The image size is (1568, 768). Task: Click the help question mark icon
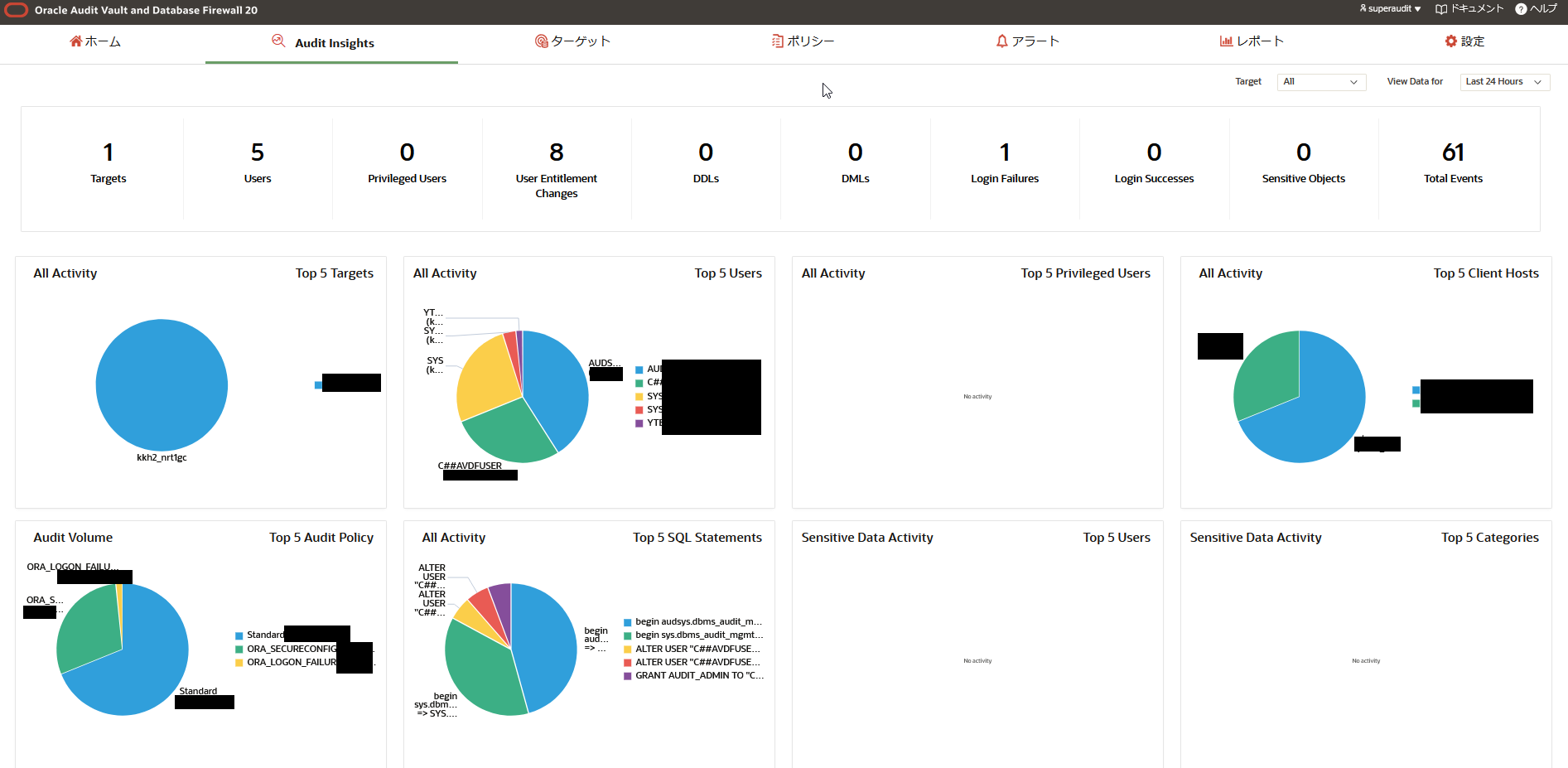tap(1521, 9)
